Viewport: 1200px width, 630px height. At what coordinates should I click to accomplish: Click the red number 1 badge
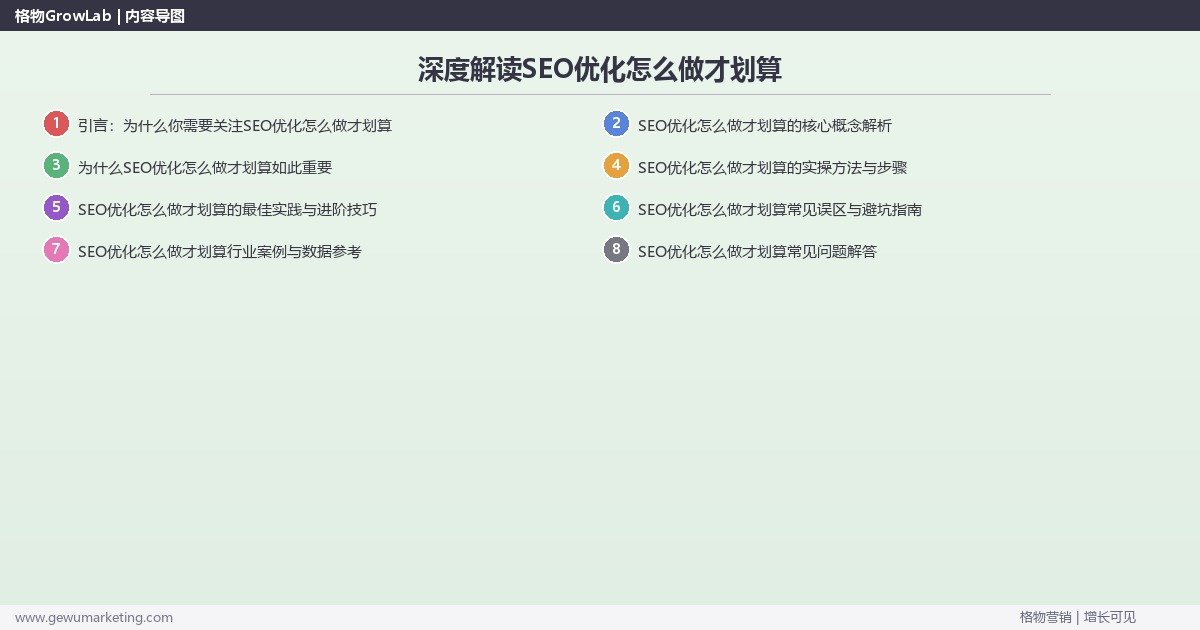pos(56,124)
